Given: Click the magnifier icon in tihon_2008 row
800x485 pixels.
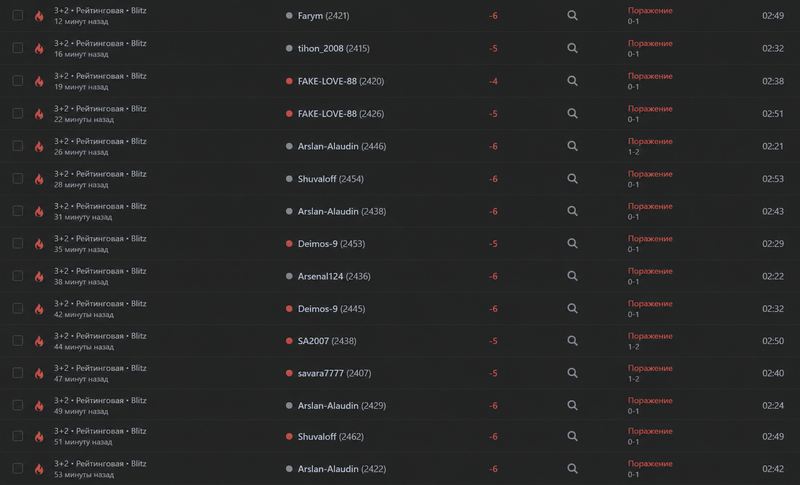Looking at the screenshot, I should tap(572, 48).
